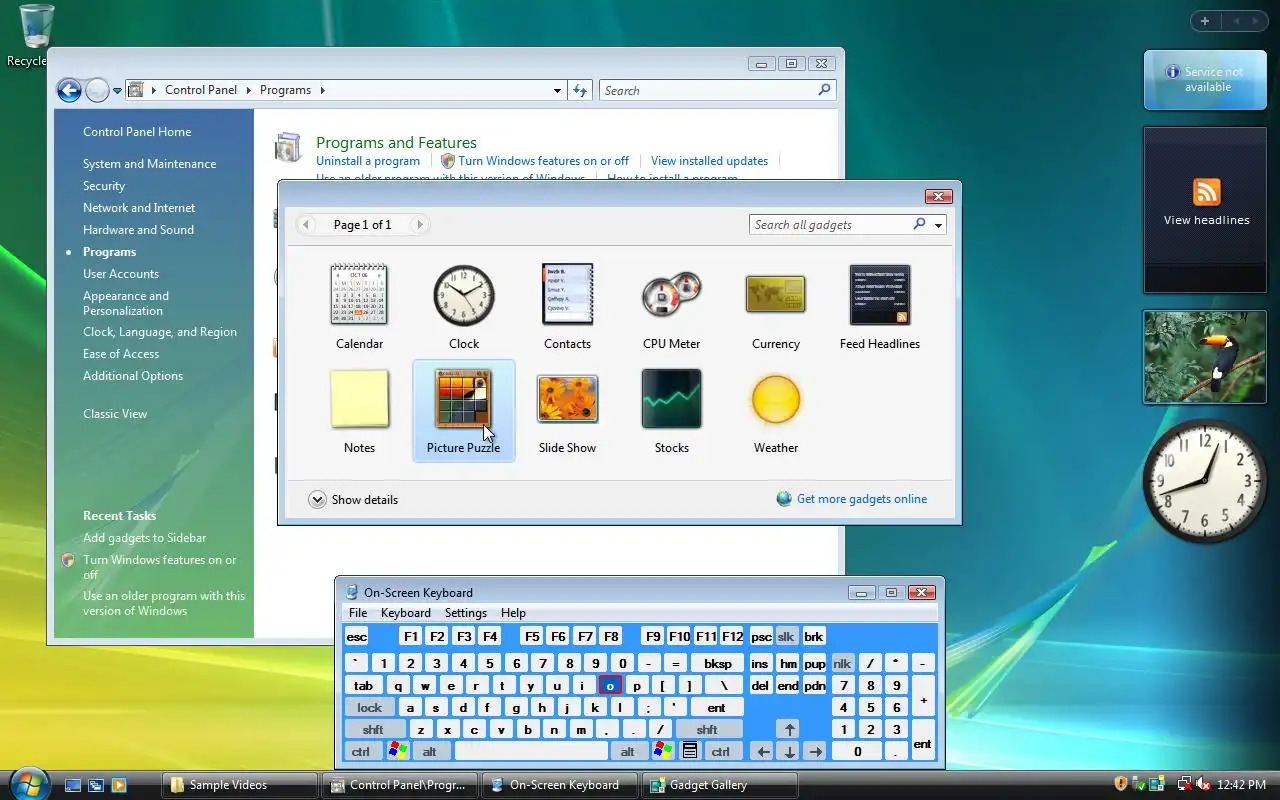This screenshot has width=1280, height=800.
Task: Open the gadget search options dropdown
Action: (x=938, y=225)
